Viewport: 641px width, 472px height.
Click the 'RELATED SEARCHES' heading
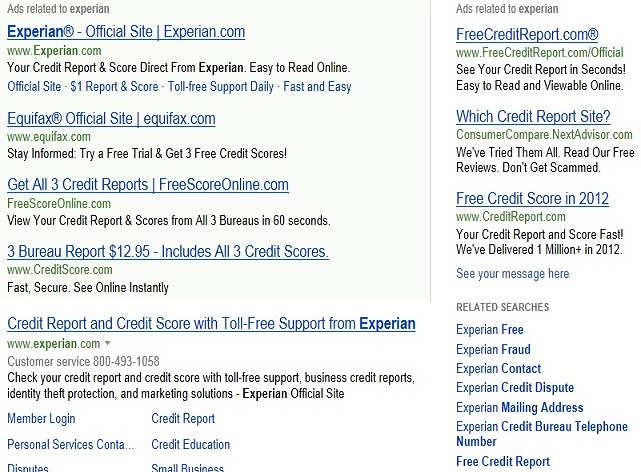coord(502,307)
